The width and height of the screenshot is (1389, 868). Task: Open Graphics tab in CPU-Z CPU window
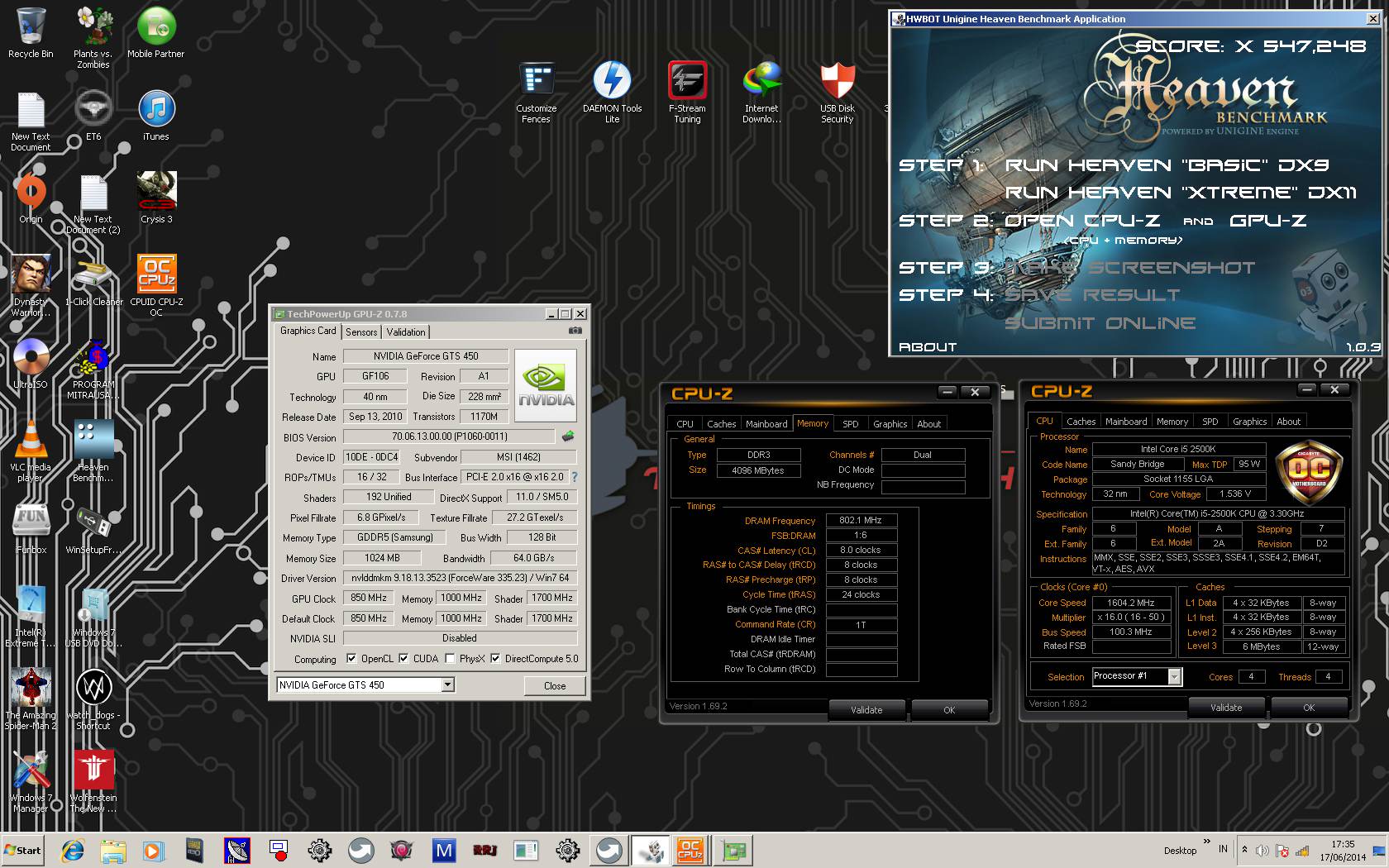(1249, 422)
